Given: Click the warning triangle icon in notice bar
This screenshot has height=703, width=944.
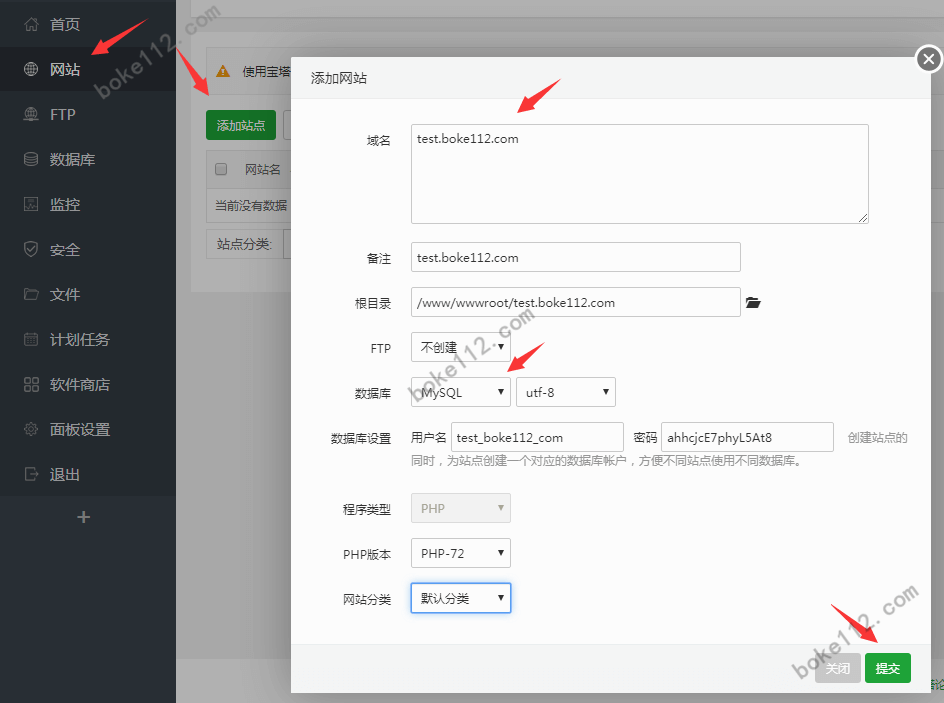Looking at the screenshot, I should point(223,71).
